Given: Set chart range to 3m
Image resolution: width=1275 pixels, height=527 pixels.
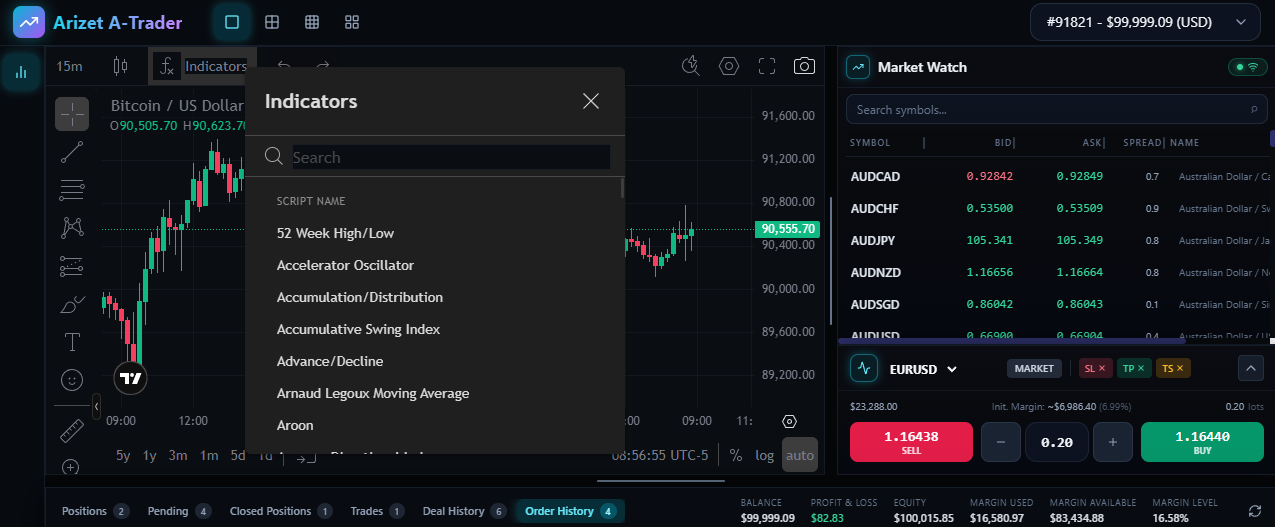Looking at the screenshot, I should click(178, 455).
